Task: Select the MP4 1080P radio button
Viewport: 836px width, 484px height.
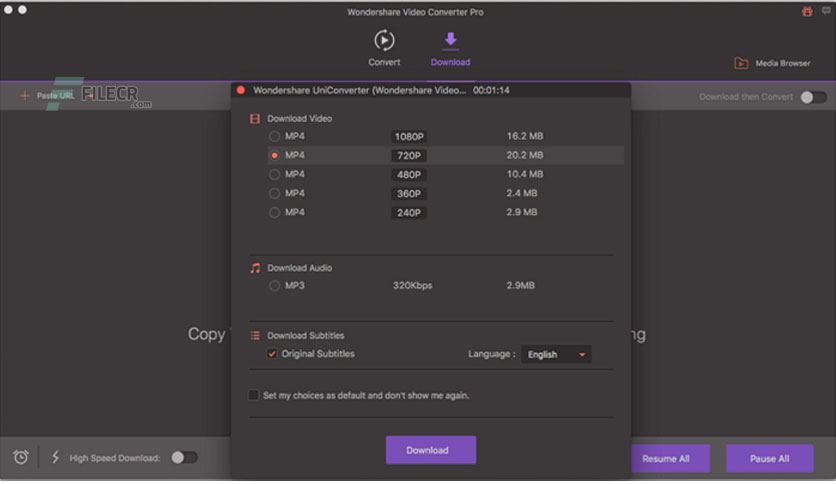Action: [274, 136]
